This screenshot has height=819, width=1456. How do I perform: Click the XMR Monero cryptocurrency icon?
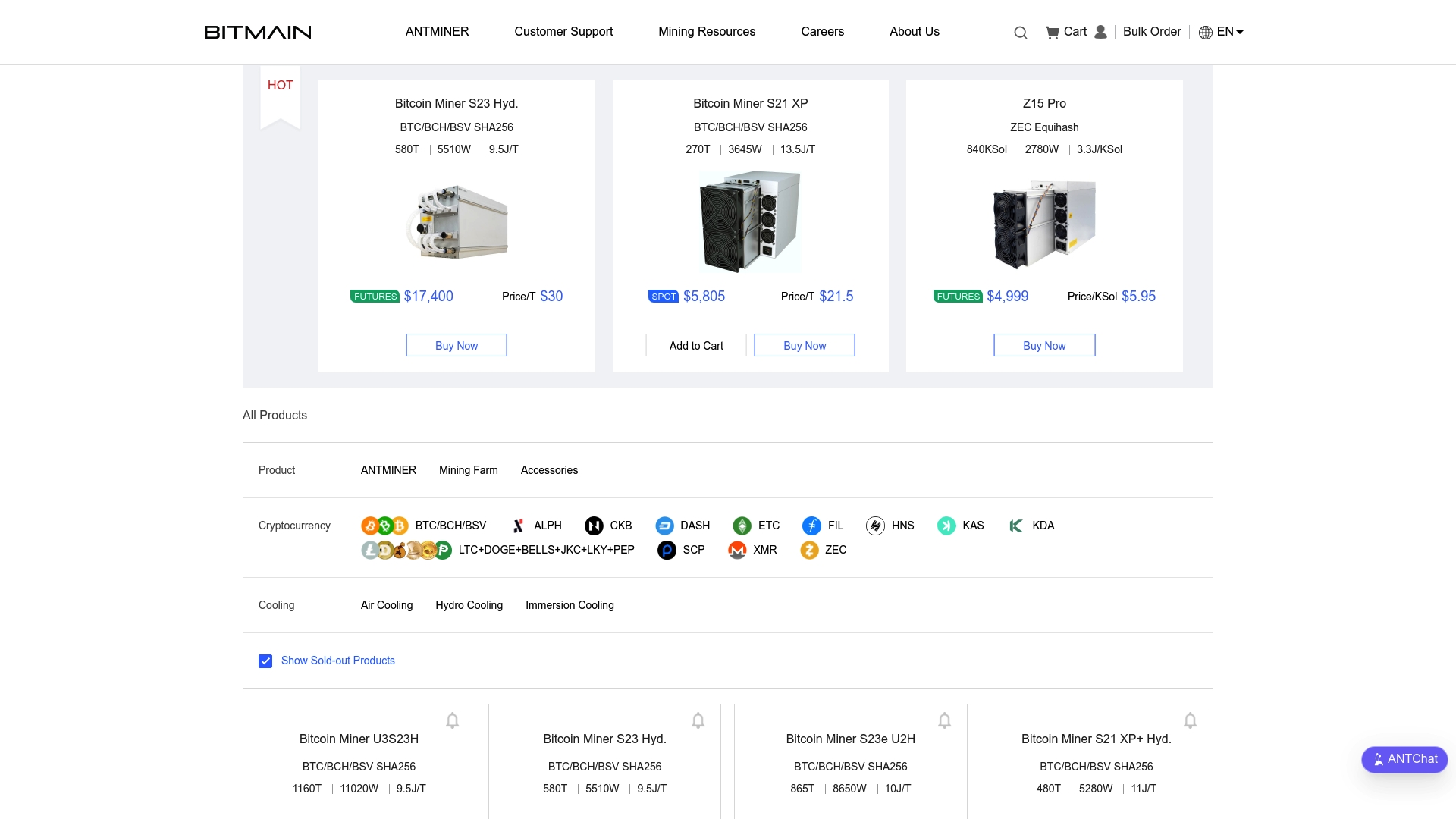click(x=737, y=550)
